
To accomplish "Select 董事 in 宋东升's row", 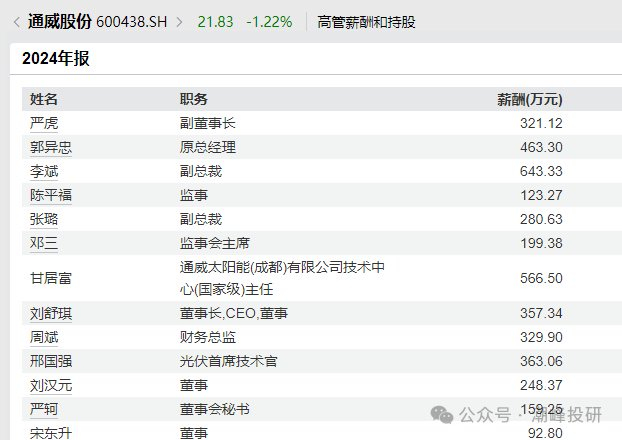I will [194, 433].
